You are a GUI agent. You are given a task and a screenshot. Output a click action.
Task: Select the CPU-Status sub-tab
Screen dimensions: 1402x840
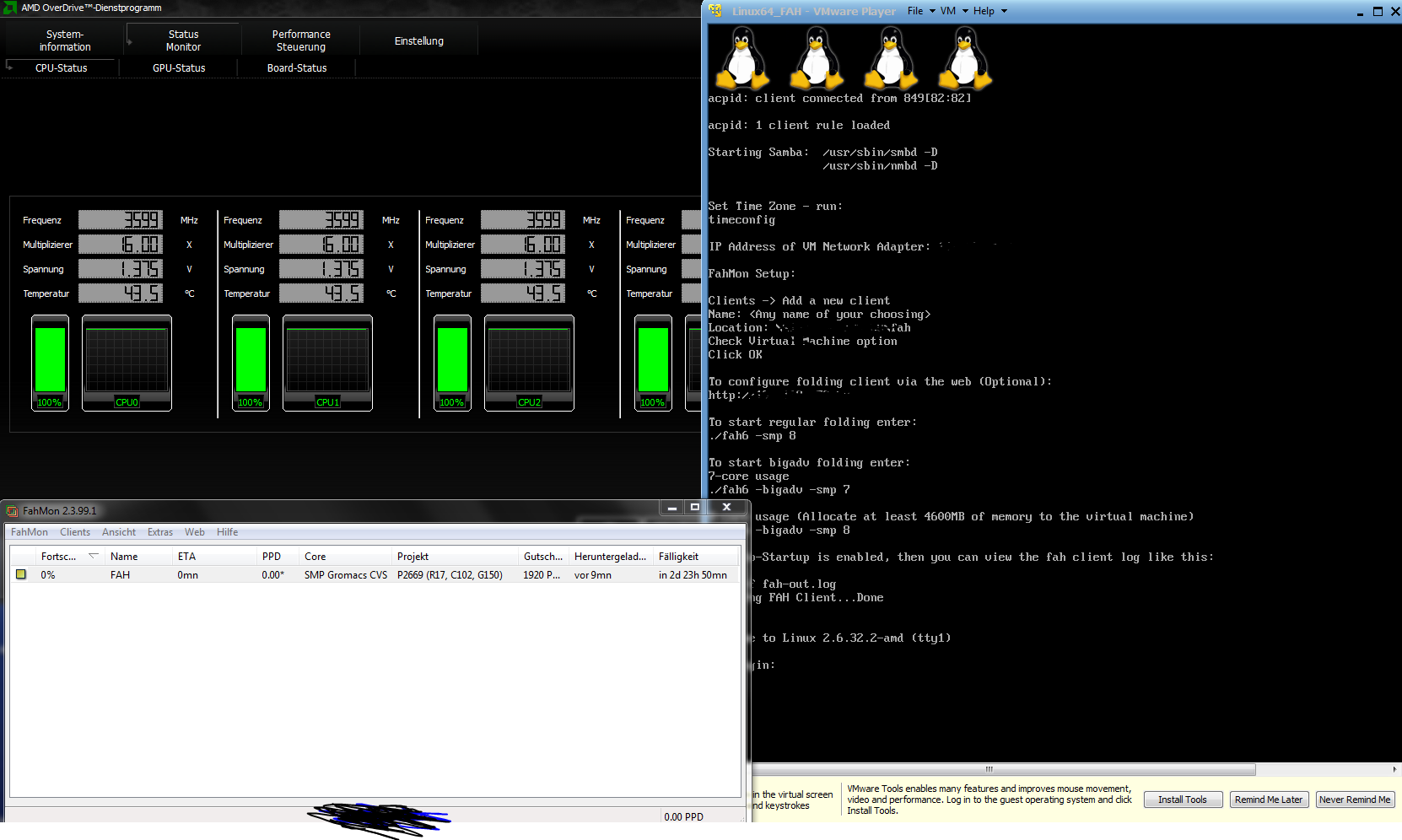(62, 68)
